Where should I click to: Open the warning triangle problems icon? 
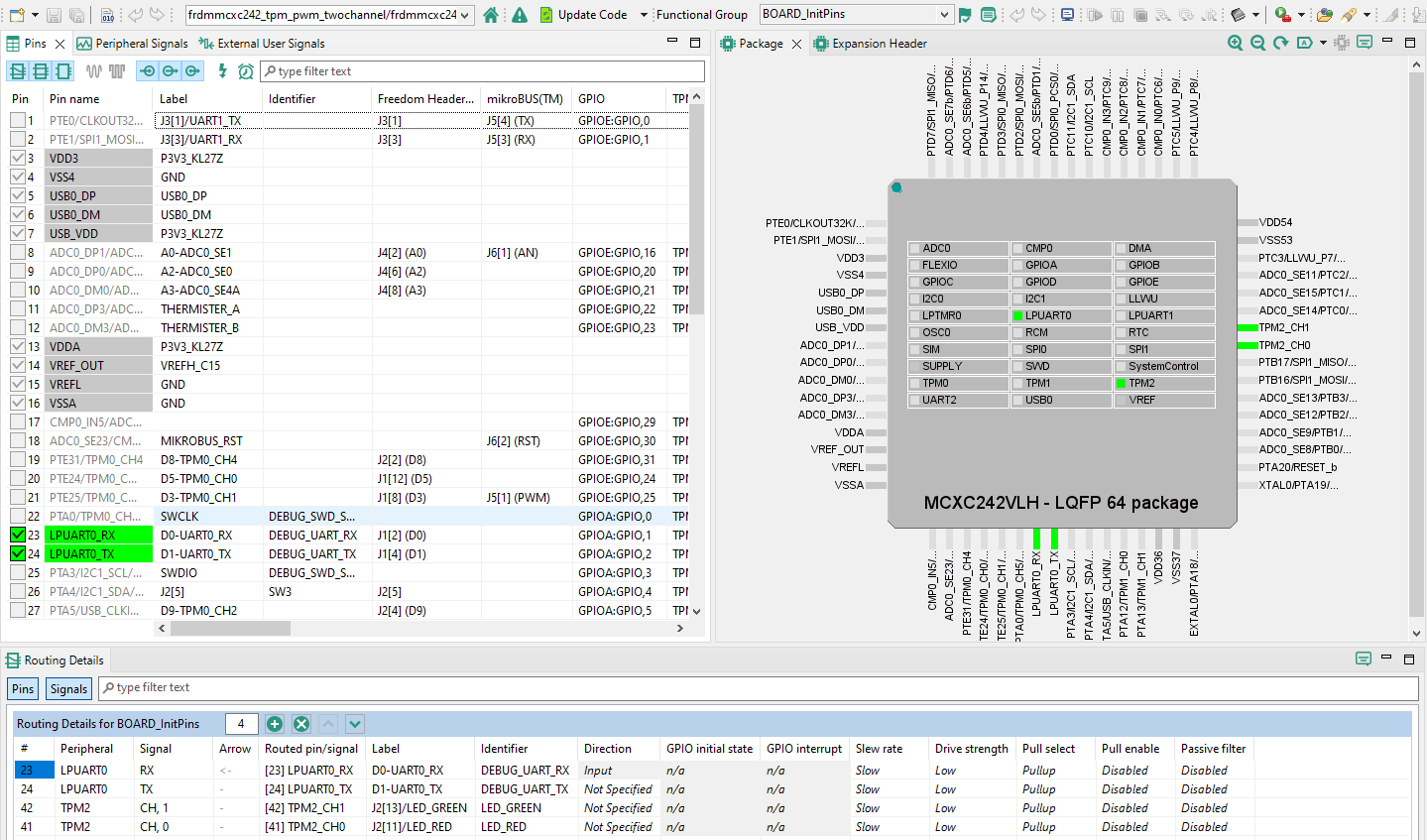click(x=520, y=15)
